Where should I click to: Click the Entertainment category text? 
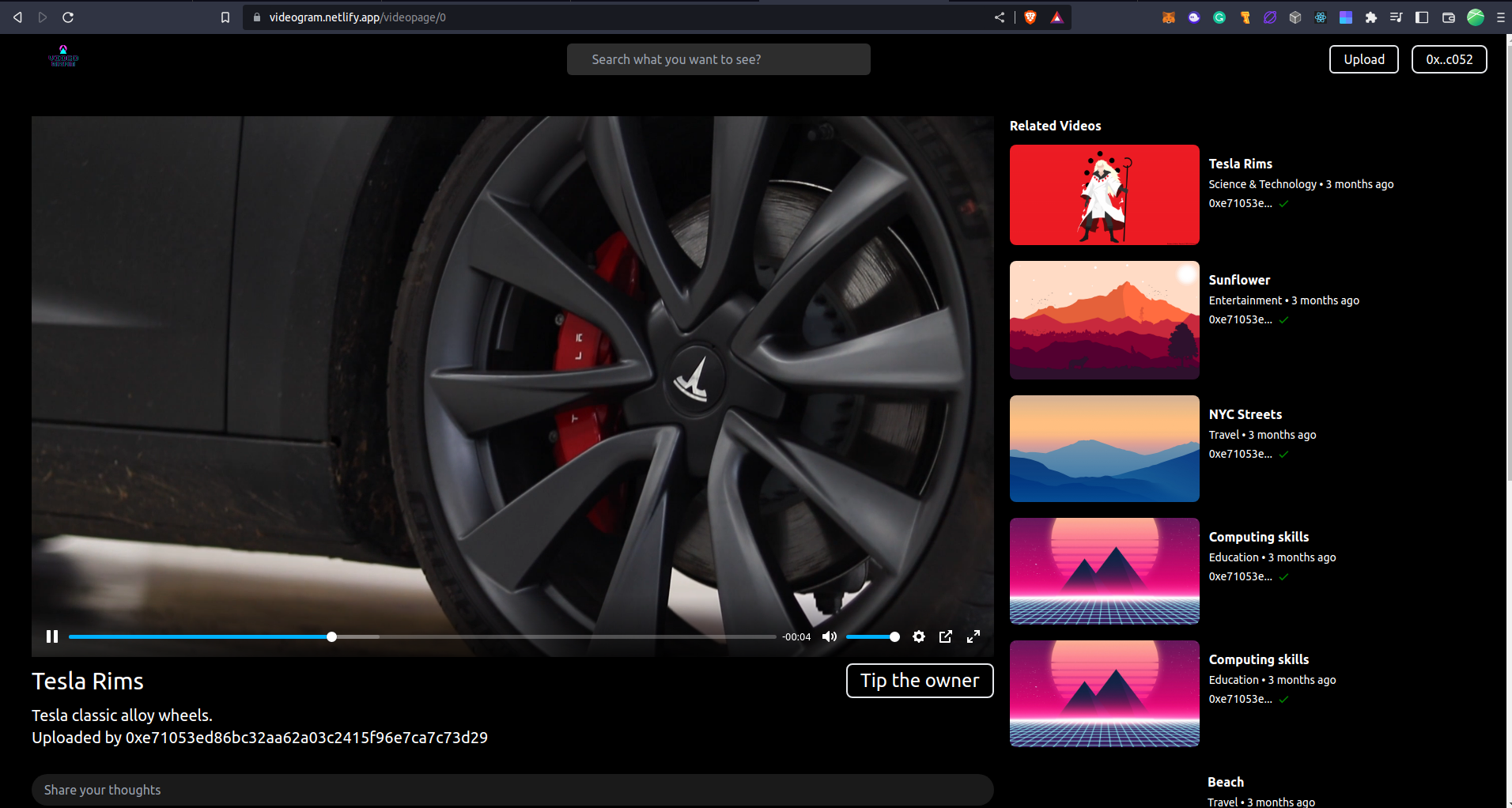1246,300
